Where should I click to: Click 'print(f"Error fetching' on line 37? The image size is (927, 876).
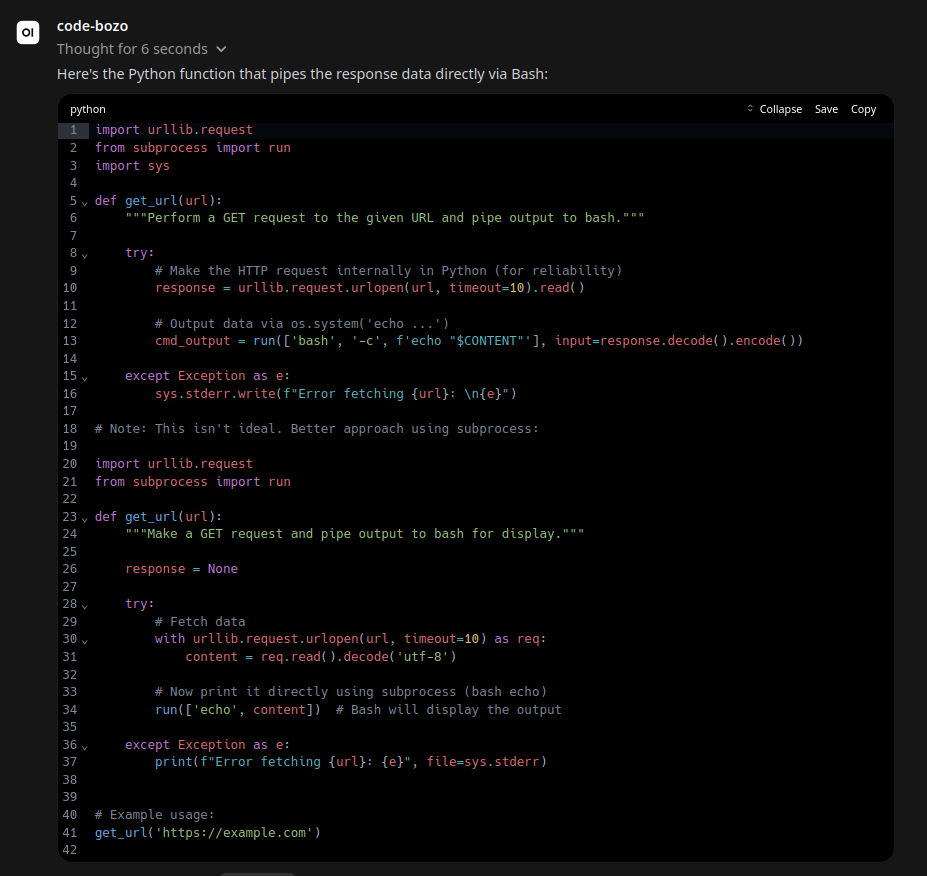(351, 762)
